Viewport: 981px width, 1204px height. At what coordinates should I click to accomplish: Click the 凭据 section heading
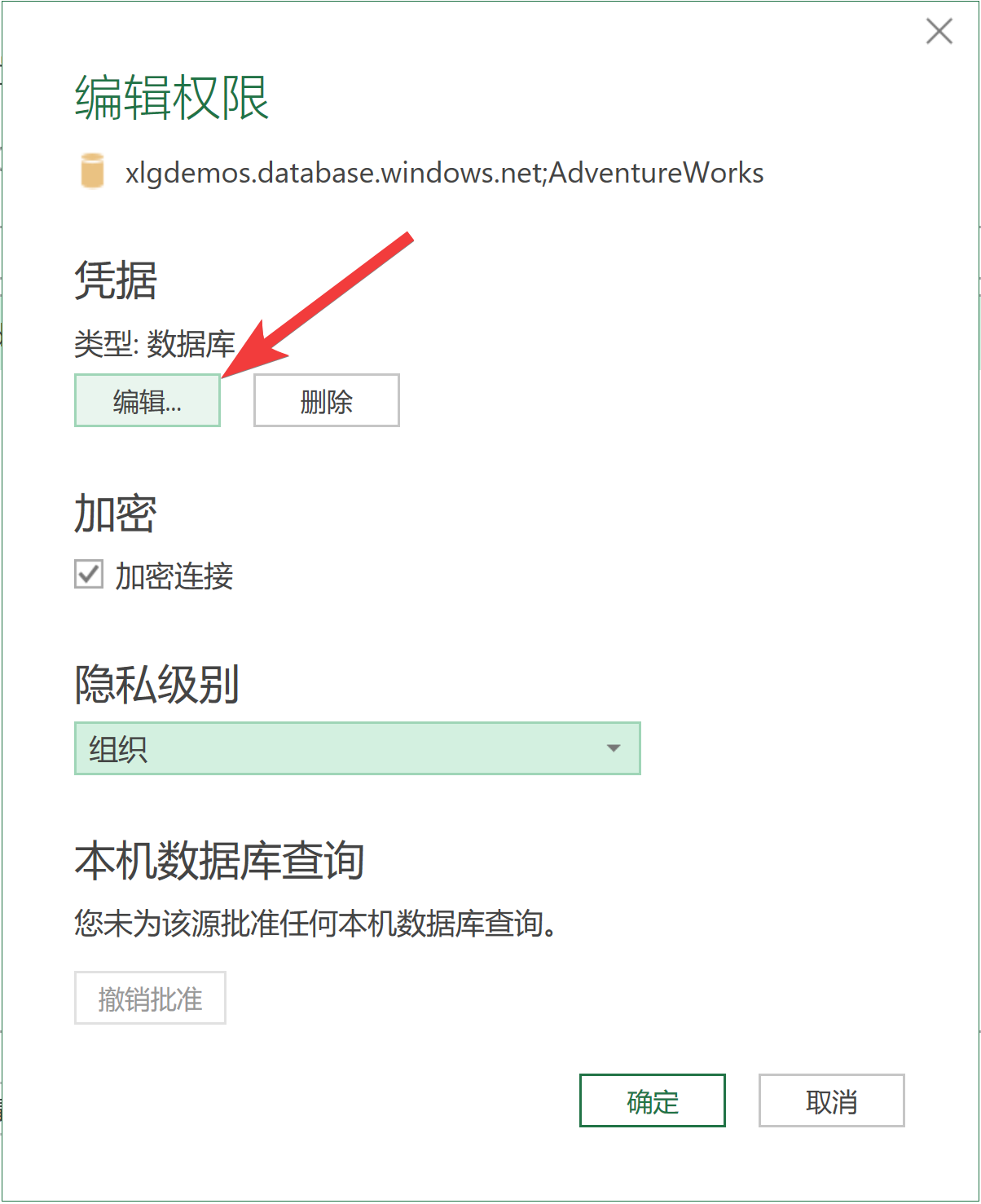116,280
